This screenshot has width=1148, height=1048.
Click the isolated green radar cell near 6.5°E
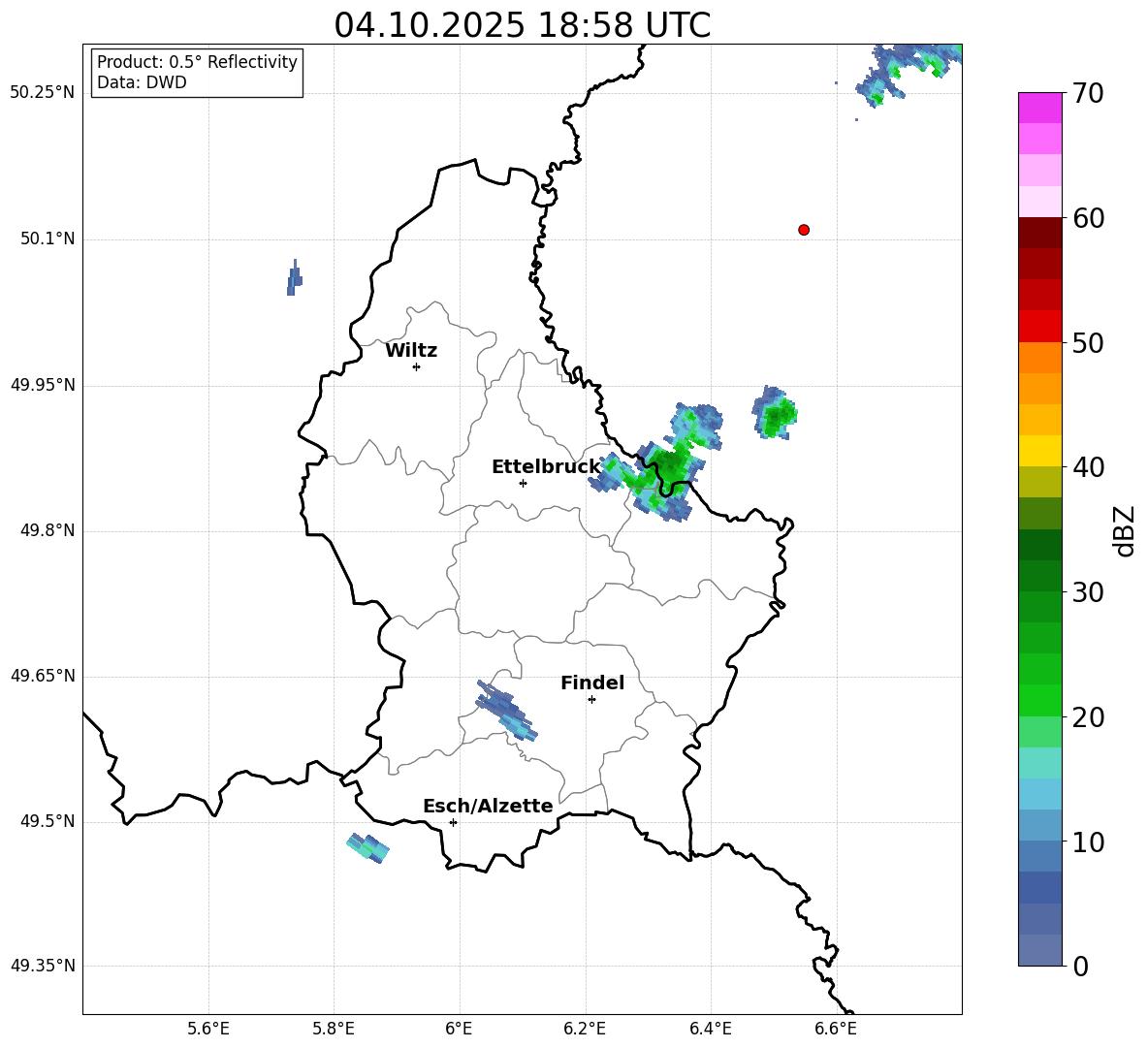(775, 414)
